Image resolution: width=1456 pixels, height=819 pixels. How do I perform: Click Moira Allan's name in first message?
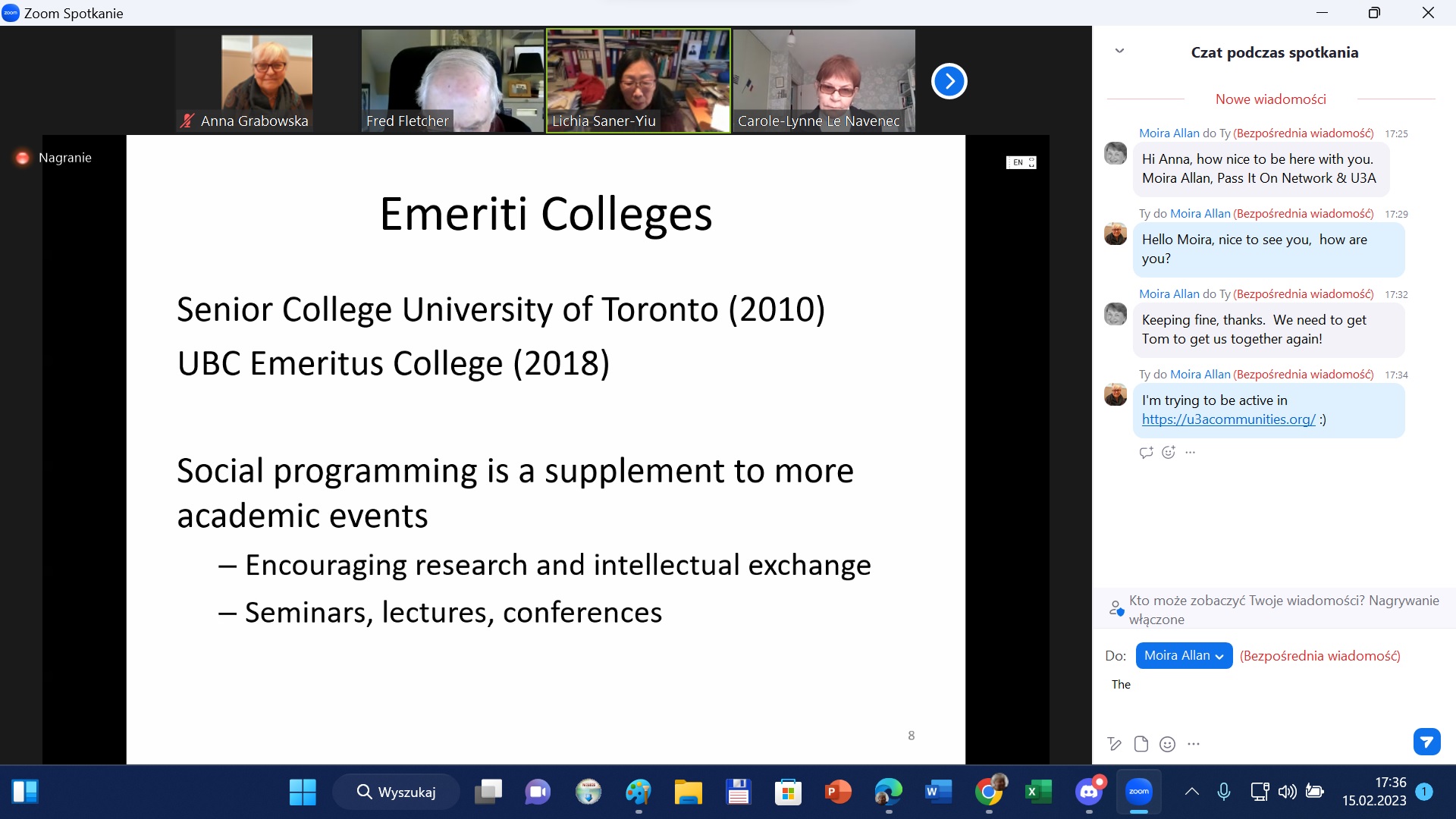1169,133
